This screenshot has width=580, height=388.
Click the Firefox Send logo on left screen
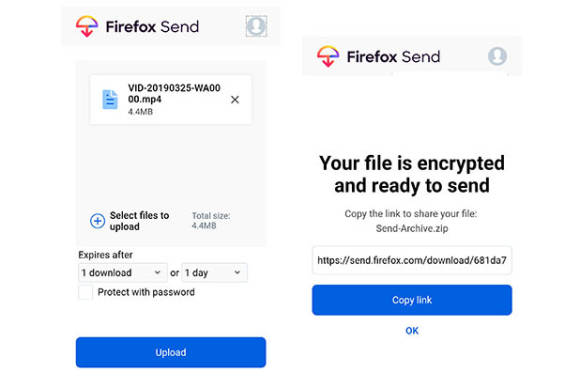pyautogui.click(x=87, y=26)
